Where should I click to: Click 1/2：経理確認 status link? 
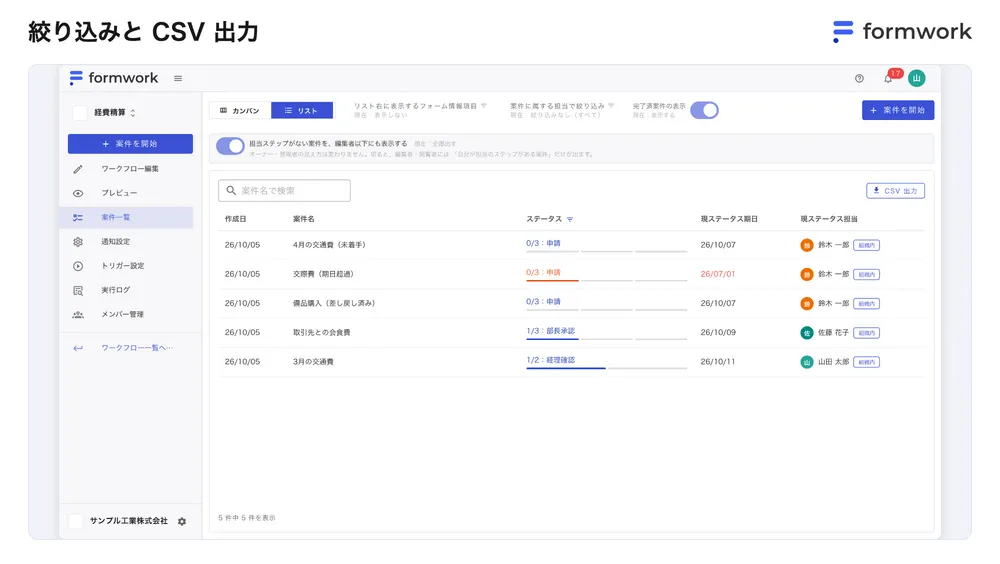(550, 360)
